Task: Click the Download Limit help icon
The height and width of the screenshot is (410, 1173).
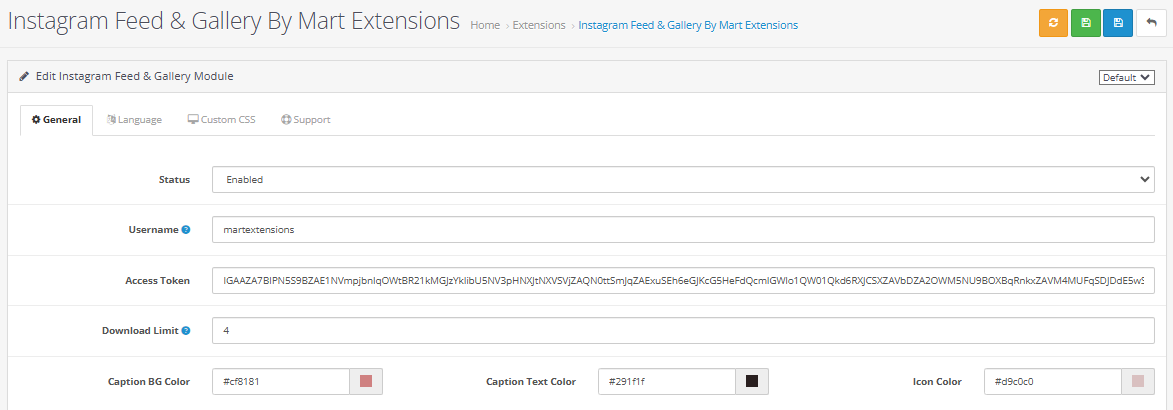Action: click(x=186, y=331)
